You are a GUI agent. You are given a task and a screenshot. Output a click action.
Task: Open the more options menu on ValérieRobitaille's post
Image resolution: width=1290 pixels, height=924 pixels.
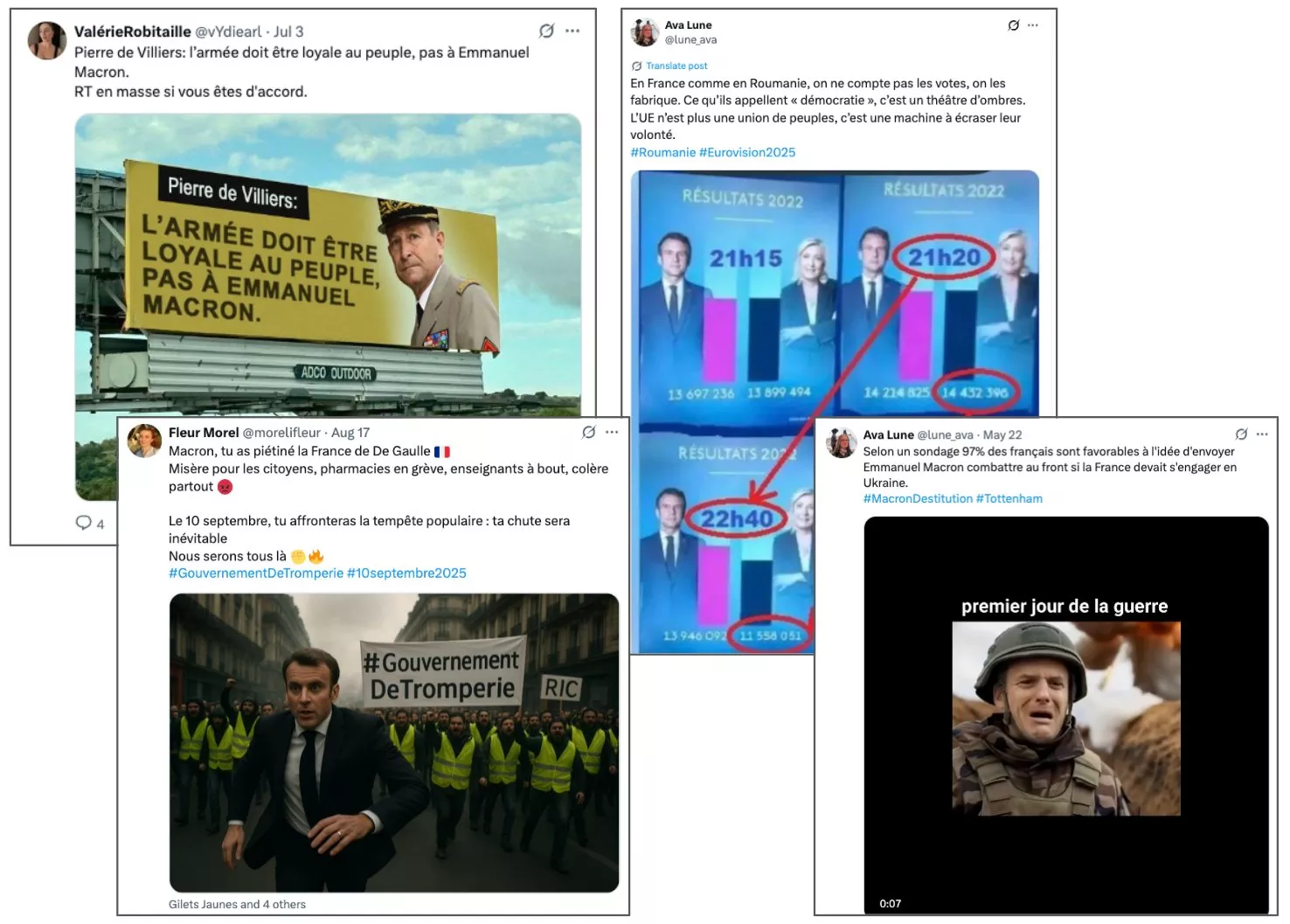pyautogui.click(x=572, y=31)
